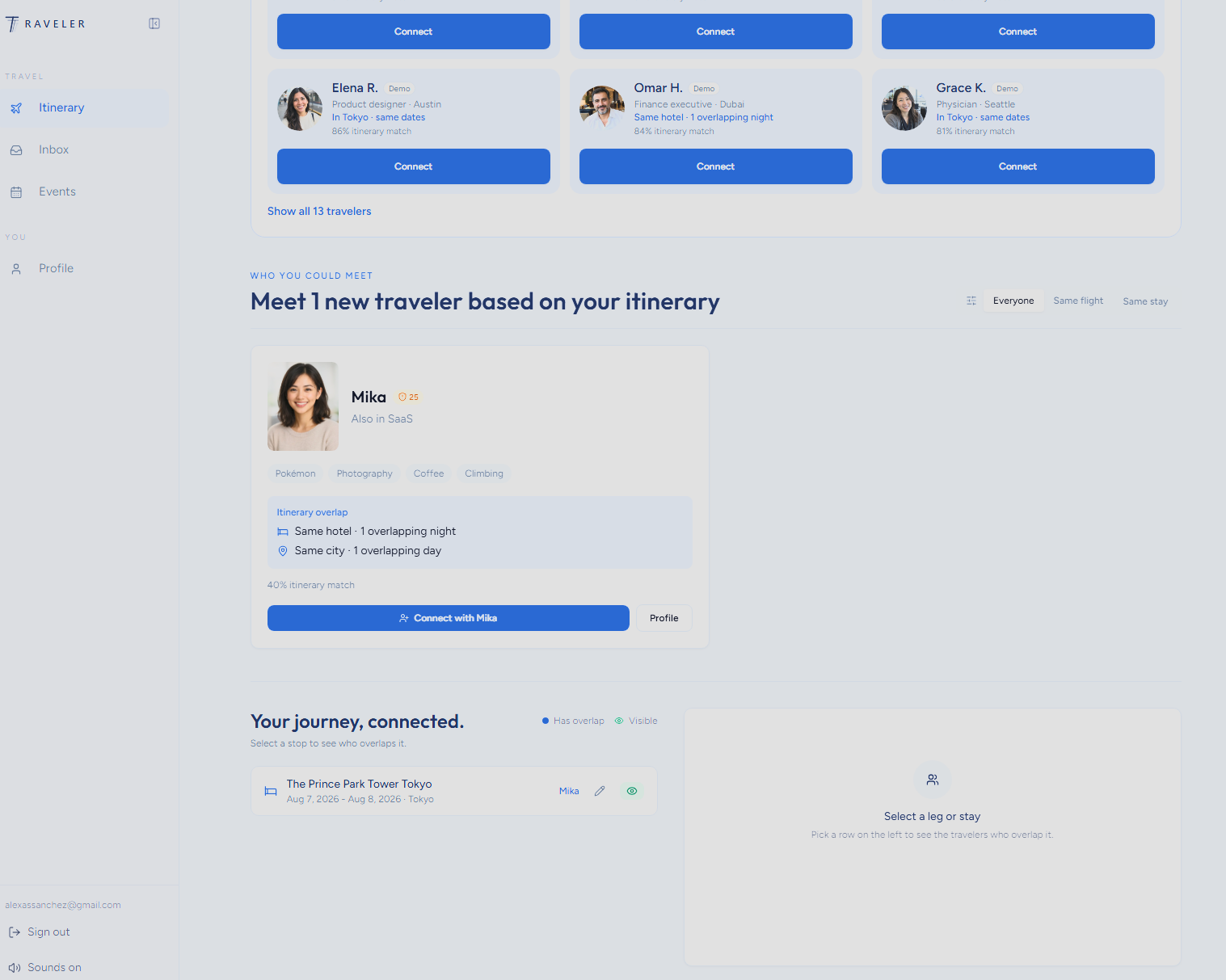Screen dimensions: 1226x980
Task: Select the Climbing interest tag
Action: tap(484, 473)
